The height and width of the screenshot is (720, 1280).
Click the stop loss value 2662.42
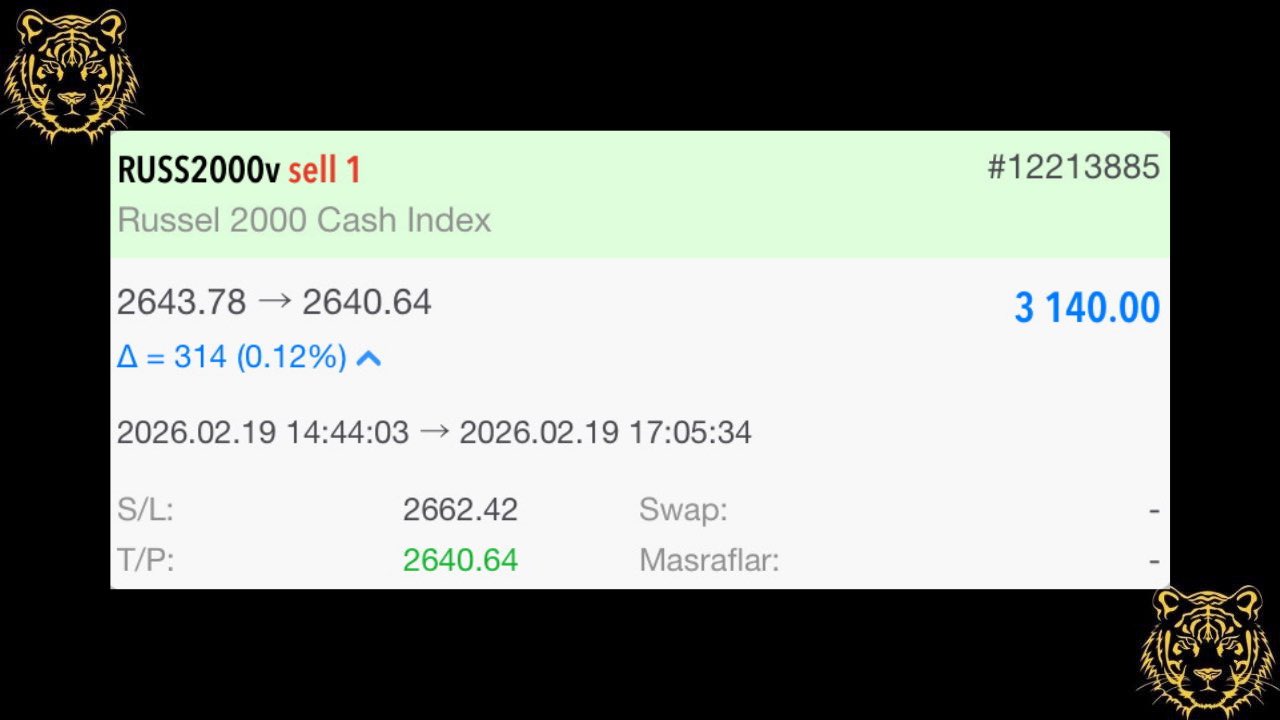tap(460, 510)
